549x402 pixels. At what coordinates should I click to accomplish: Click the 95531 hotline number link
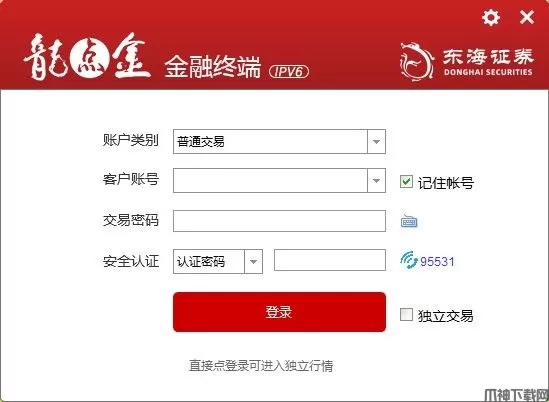pos(437,262)
